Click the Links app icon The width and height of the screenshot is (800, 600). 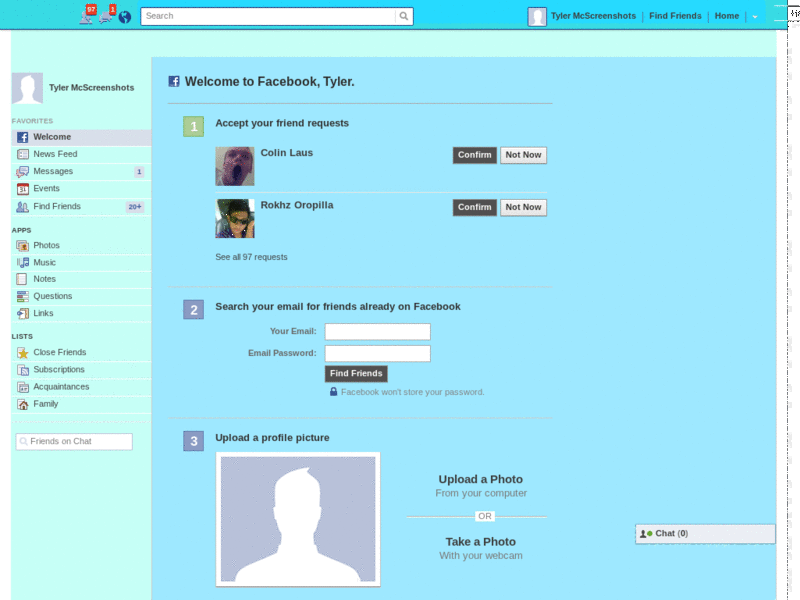pyautogui.click(x=22, y=313)
